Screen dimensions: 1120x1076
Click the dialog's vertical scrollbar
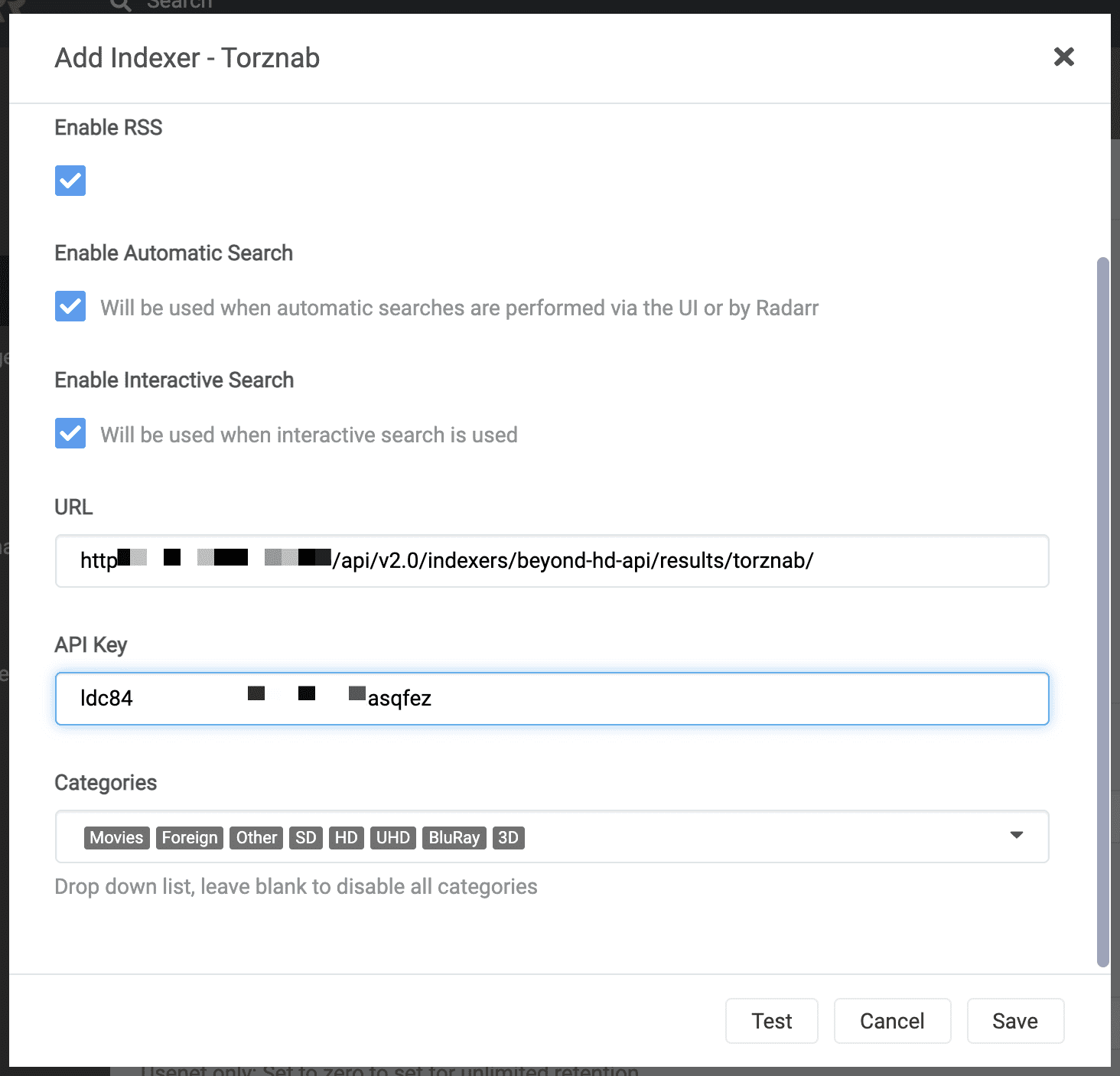pos(1102,612)
